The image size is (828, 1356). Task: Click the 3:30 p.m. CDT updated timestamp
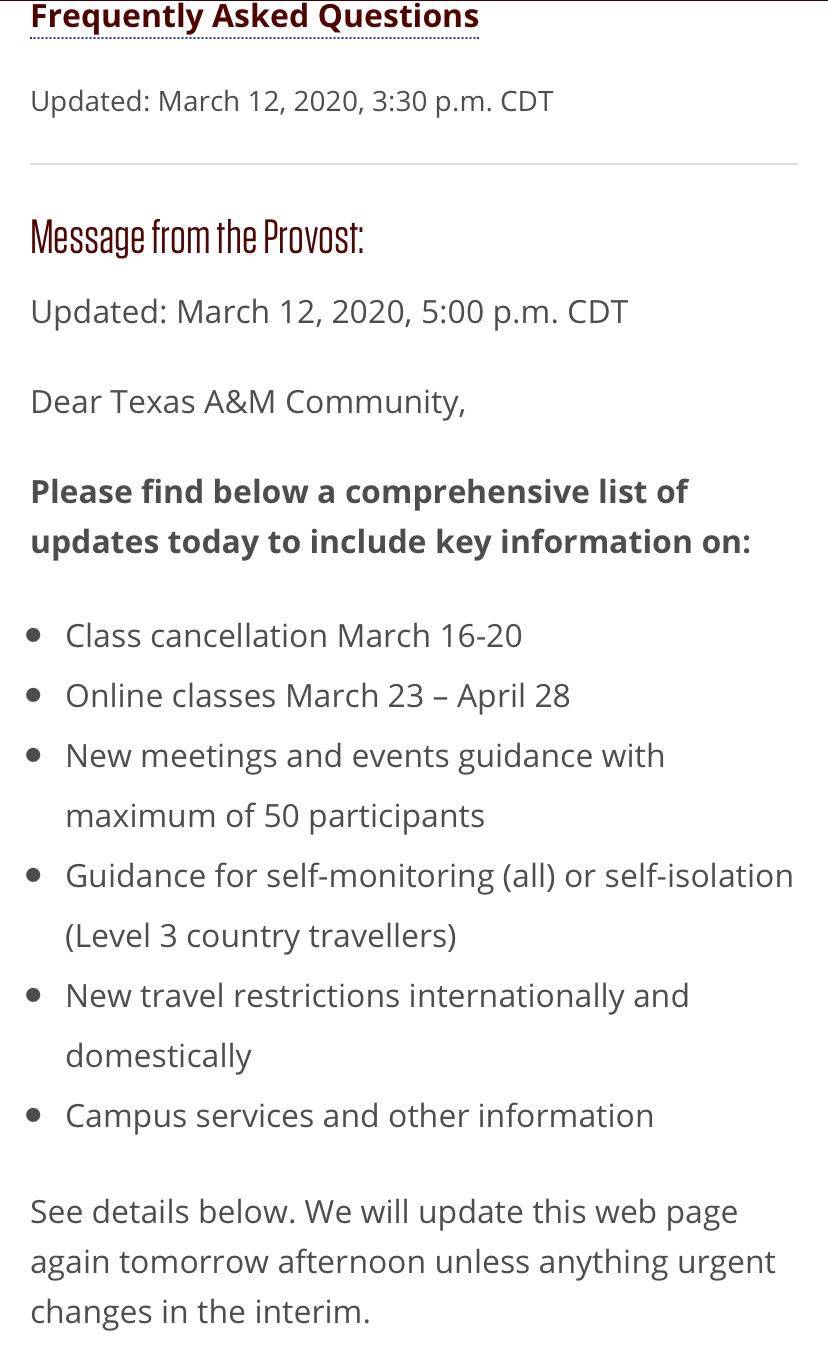[x=291, y=101]
